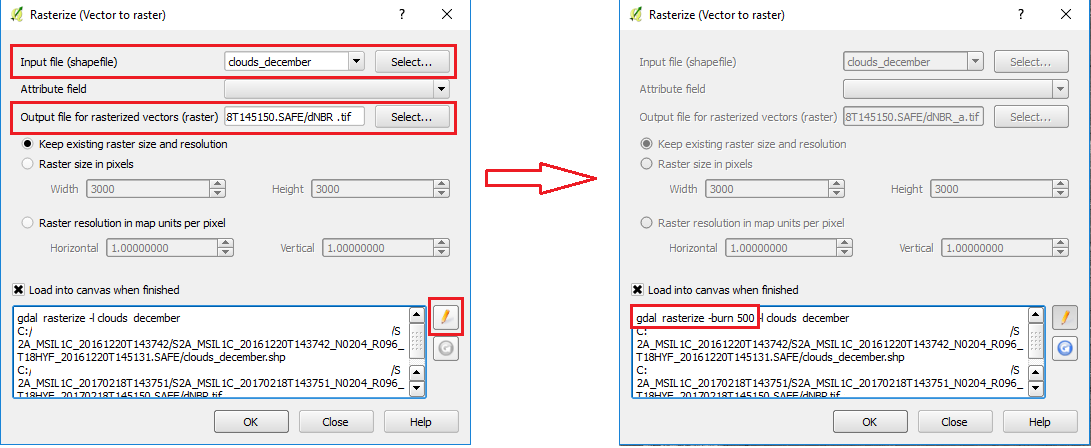Toggle 'Load into canvas when finished' in left dialog
This screenshot has width=1091, height=448.
pos(19,290)
